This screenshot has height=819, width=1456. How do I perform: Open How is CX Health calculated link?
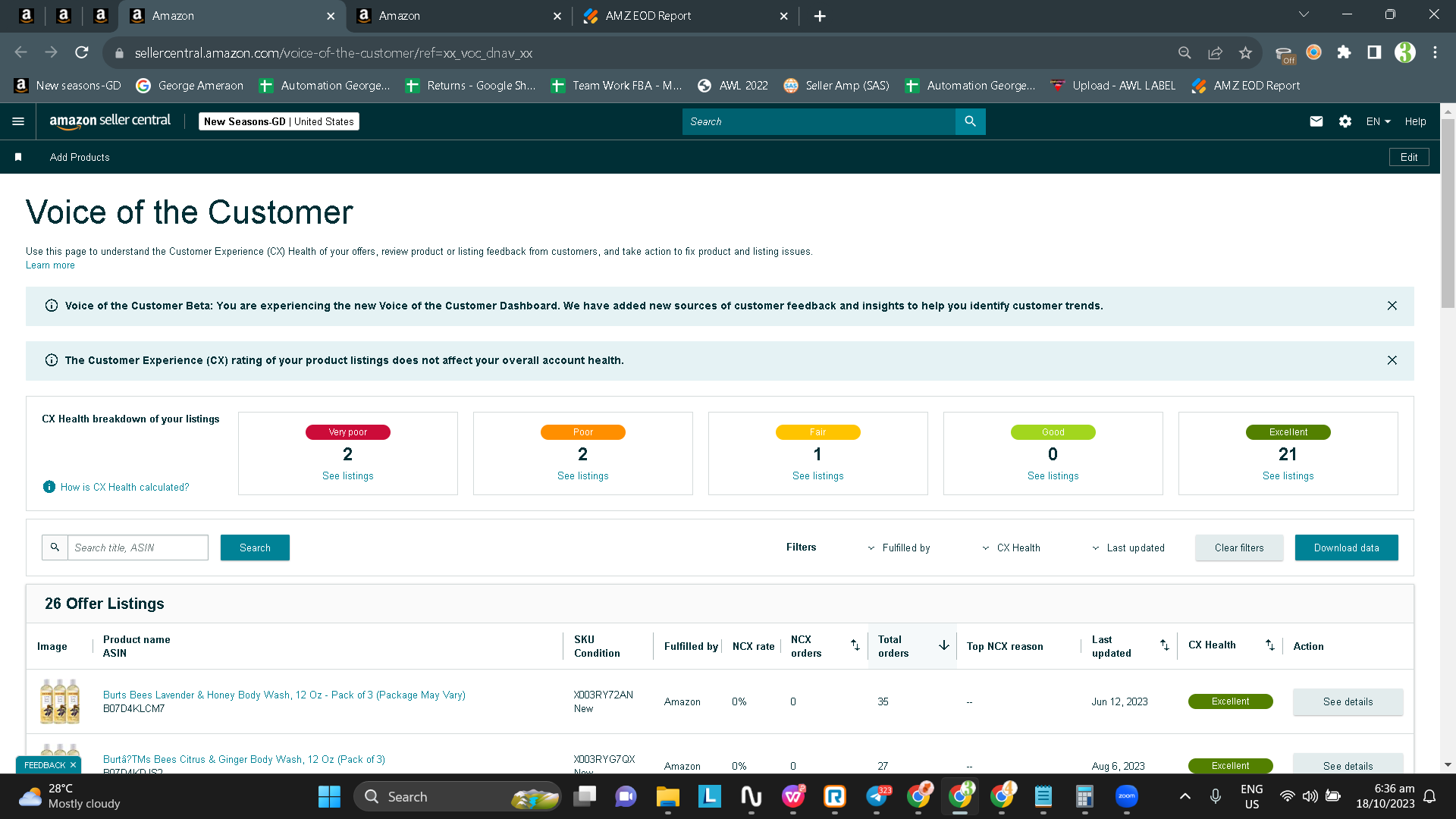tap(125, 487)
